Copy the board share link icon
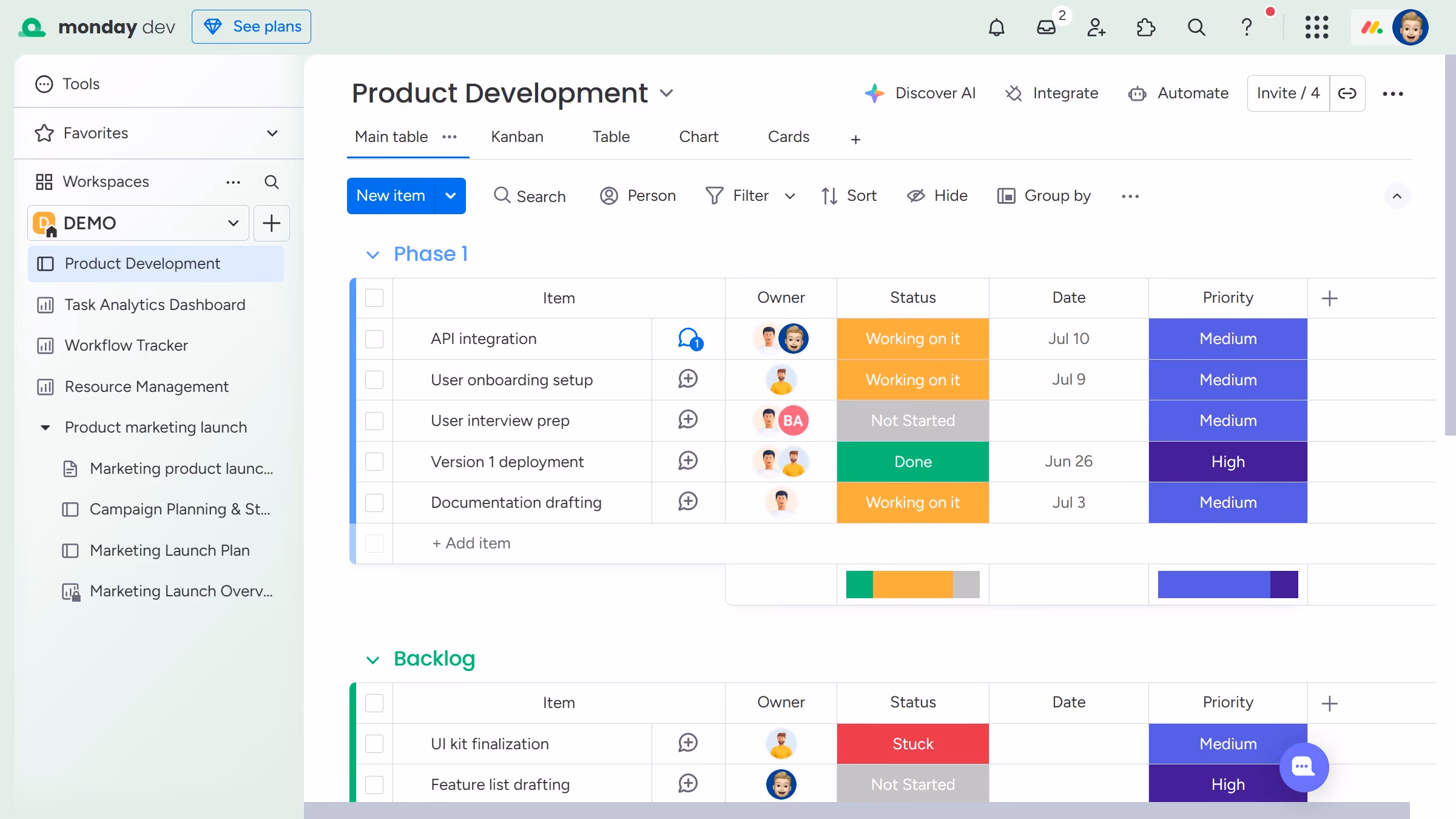 pos(1347,93)
